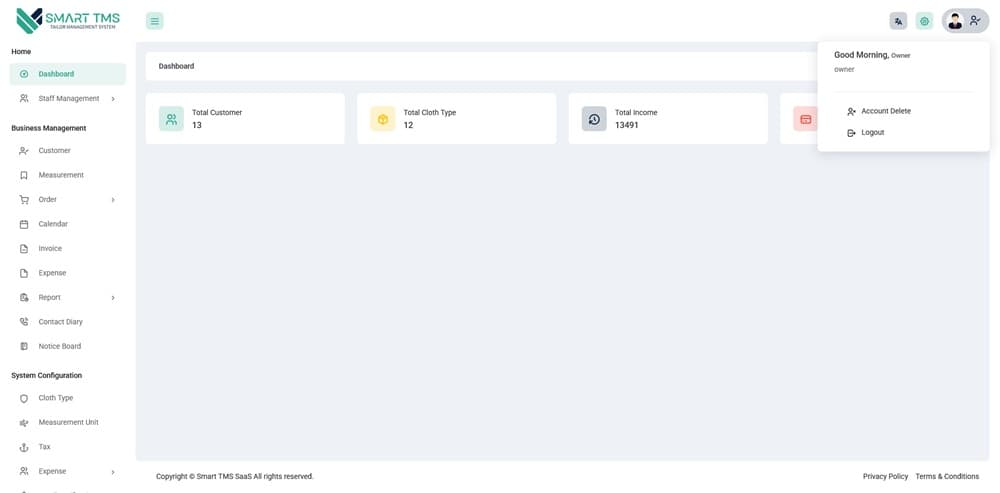Click the Total Income history icon
The height and width of the screenshot is (493, 1000).
point(594,119)
